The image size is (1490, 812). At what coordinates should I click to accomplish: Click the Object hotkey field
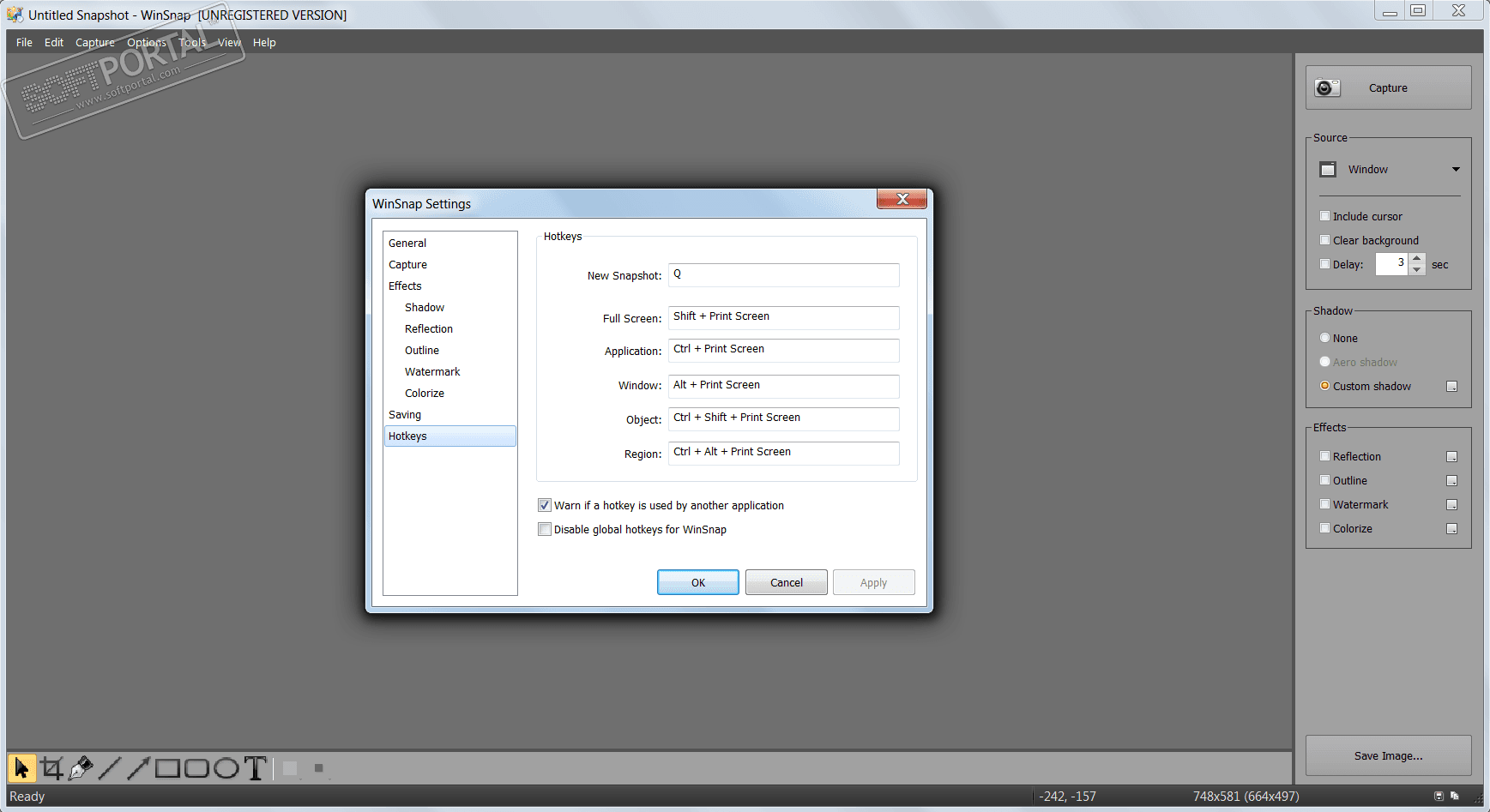(784, 418)
